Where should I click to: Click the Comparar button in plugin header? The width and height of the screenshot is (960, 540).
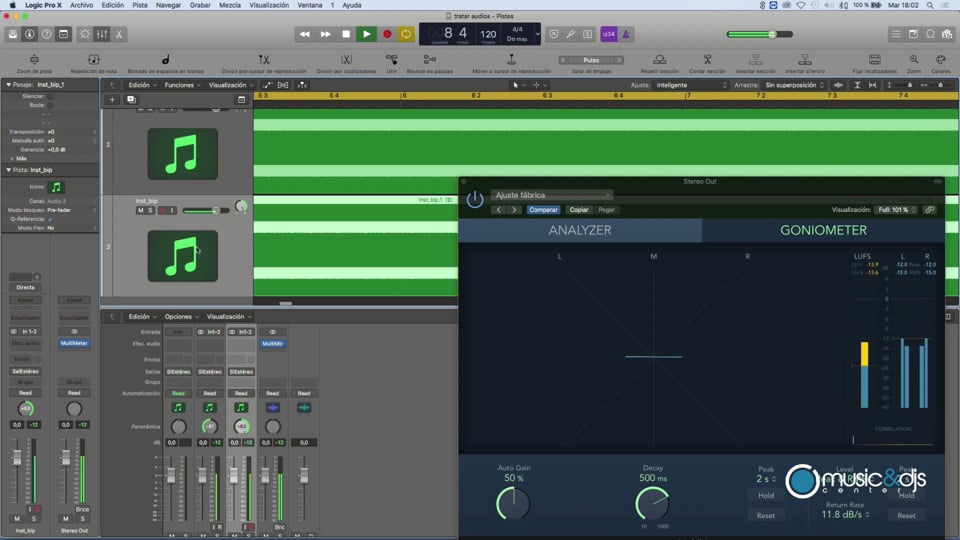coord(543,210)
